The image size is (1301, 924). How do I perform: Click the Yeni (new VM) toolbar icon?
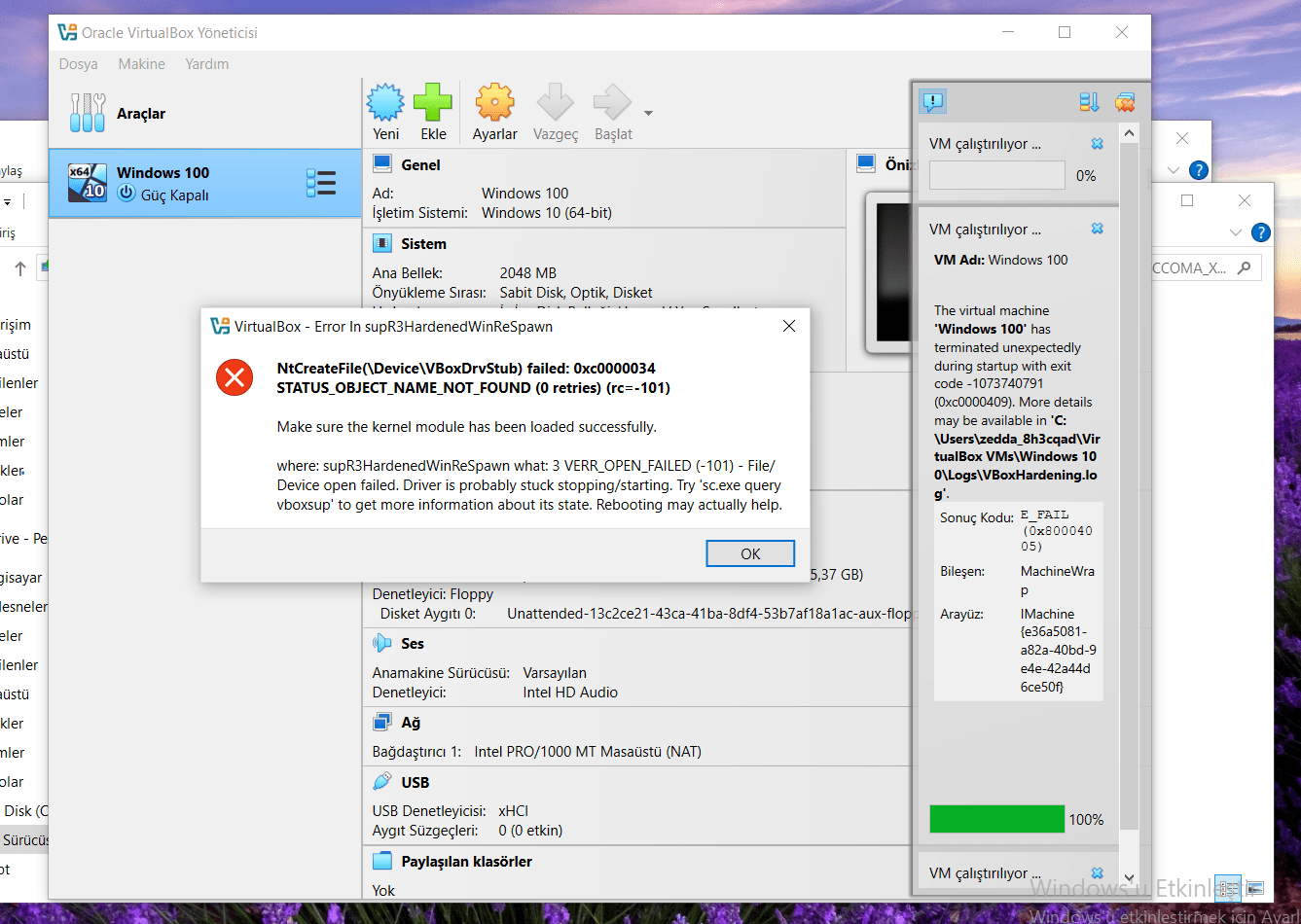coord(385,102)
